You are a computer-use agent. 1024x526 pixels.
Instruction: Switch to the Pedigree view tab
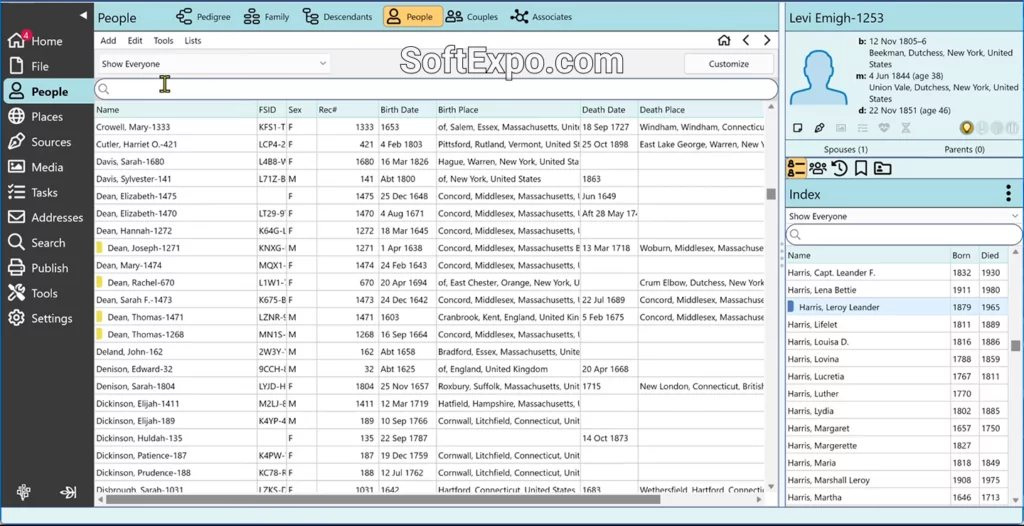pos(203,17)
